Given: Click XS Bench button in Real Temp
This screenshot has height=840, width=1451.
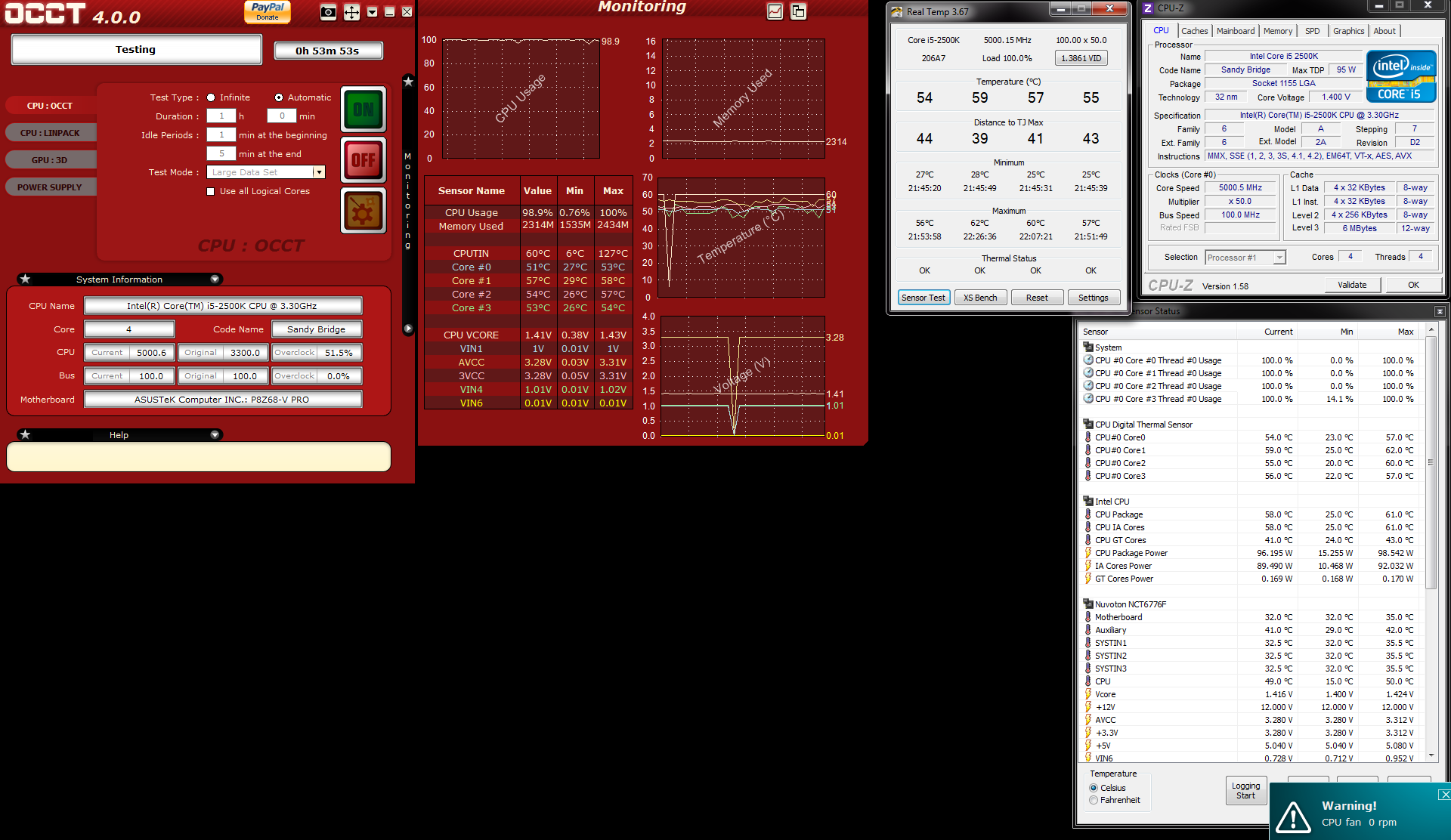Looking at the screenshot, I should point(980,298).
